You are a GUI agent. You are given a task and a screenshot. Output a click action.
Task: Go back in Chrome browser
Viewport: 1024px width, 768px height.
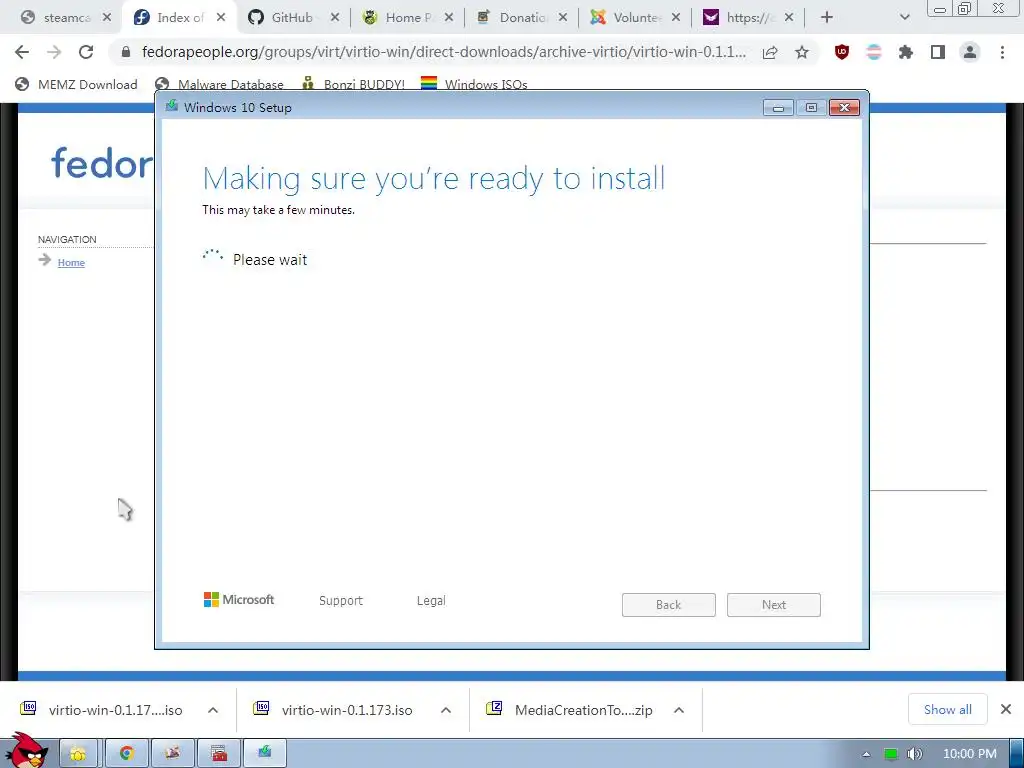[x=22, y=52]
